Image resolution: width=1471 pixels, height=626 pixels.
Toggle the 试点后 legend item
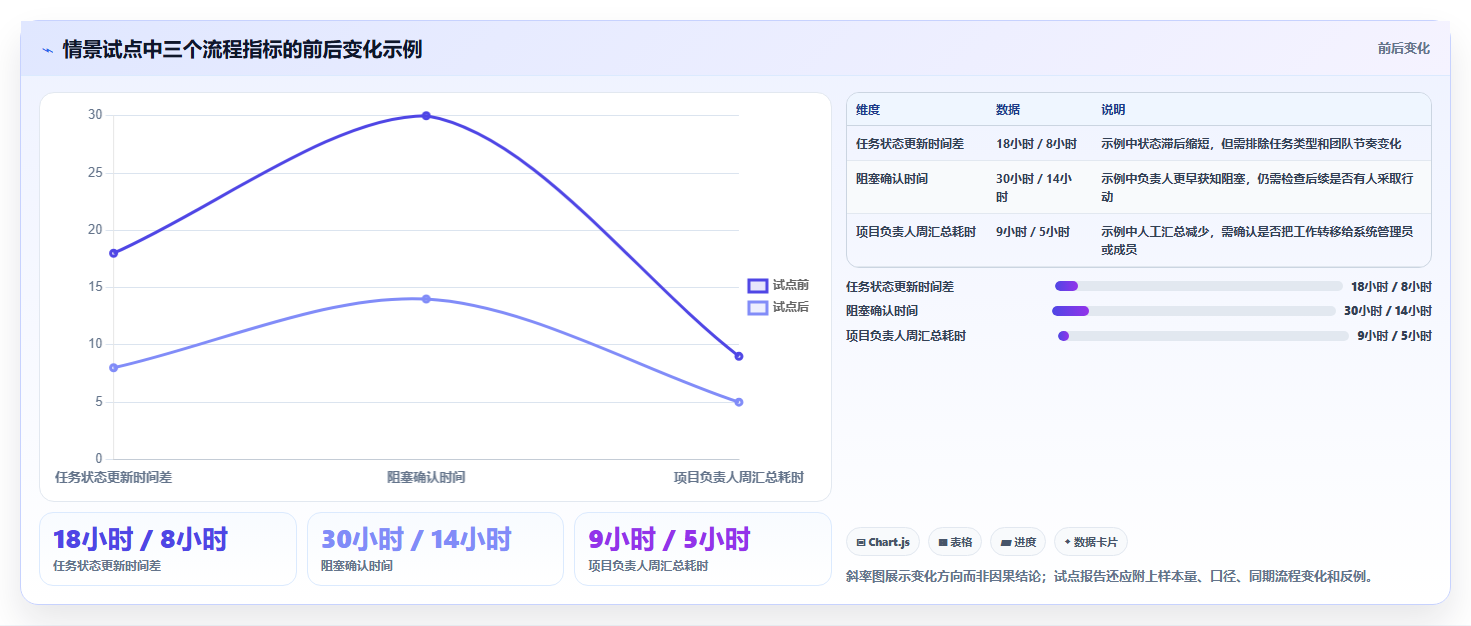(x=779, y=307)
